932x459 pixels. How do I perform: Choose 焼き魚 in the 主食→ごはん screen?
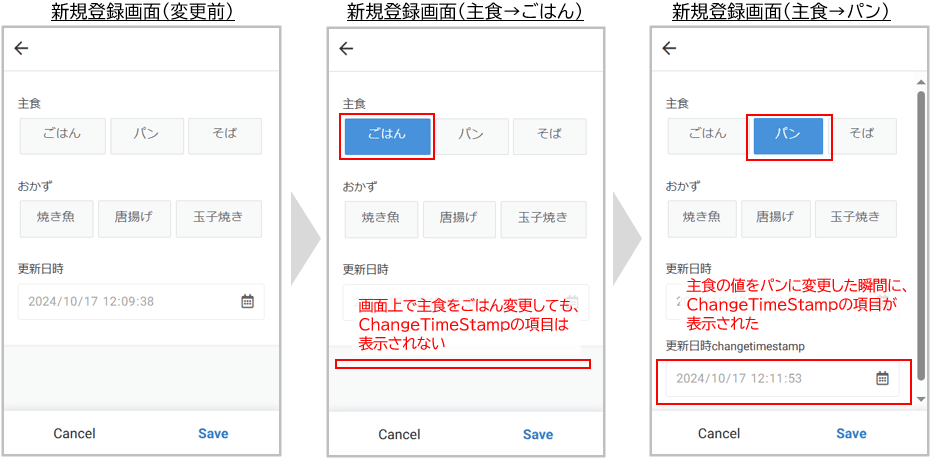click(x=382, y=219)
